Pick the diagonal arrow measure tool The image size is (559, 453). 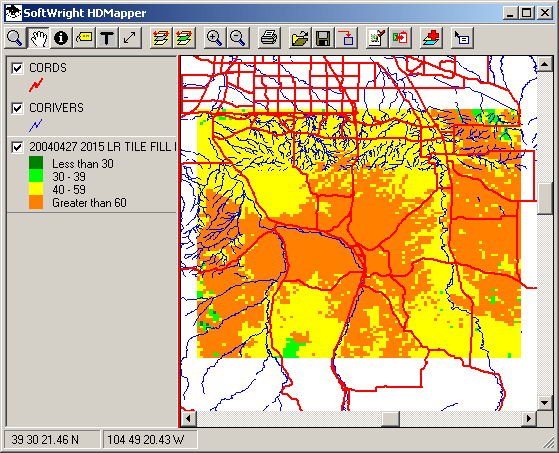pos(130,38)
